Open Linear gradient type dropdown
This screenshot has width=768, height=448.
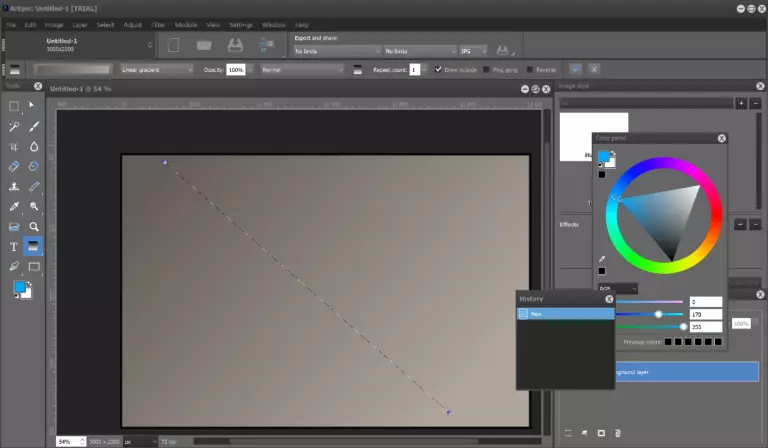[x=157, y=70]
